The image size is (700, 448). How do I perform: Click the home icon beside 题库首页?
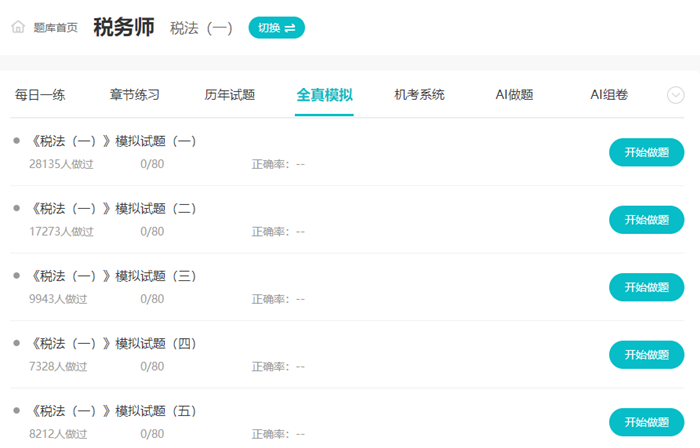point(18,27)
